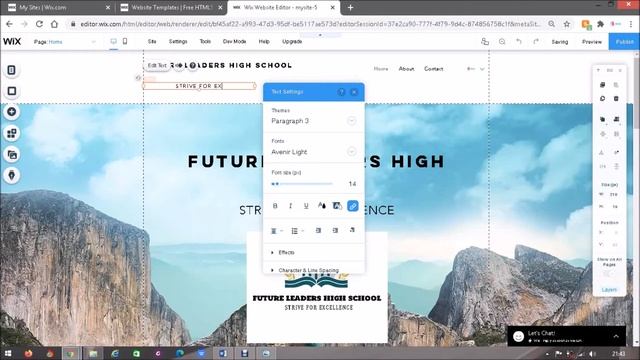Image resolution: width=640 pixels, height=360 pixels.
Task: Open the Themes dropdown showing Paragraph 3
Action: 313,121
